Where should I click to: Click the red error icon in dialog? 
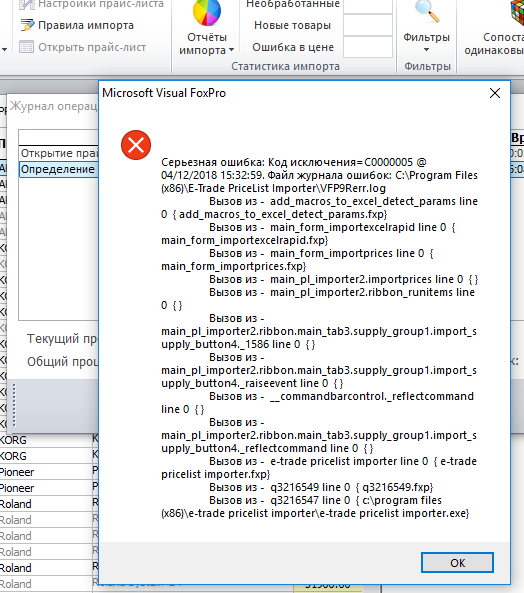pos(136,145)
